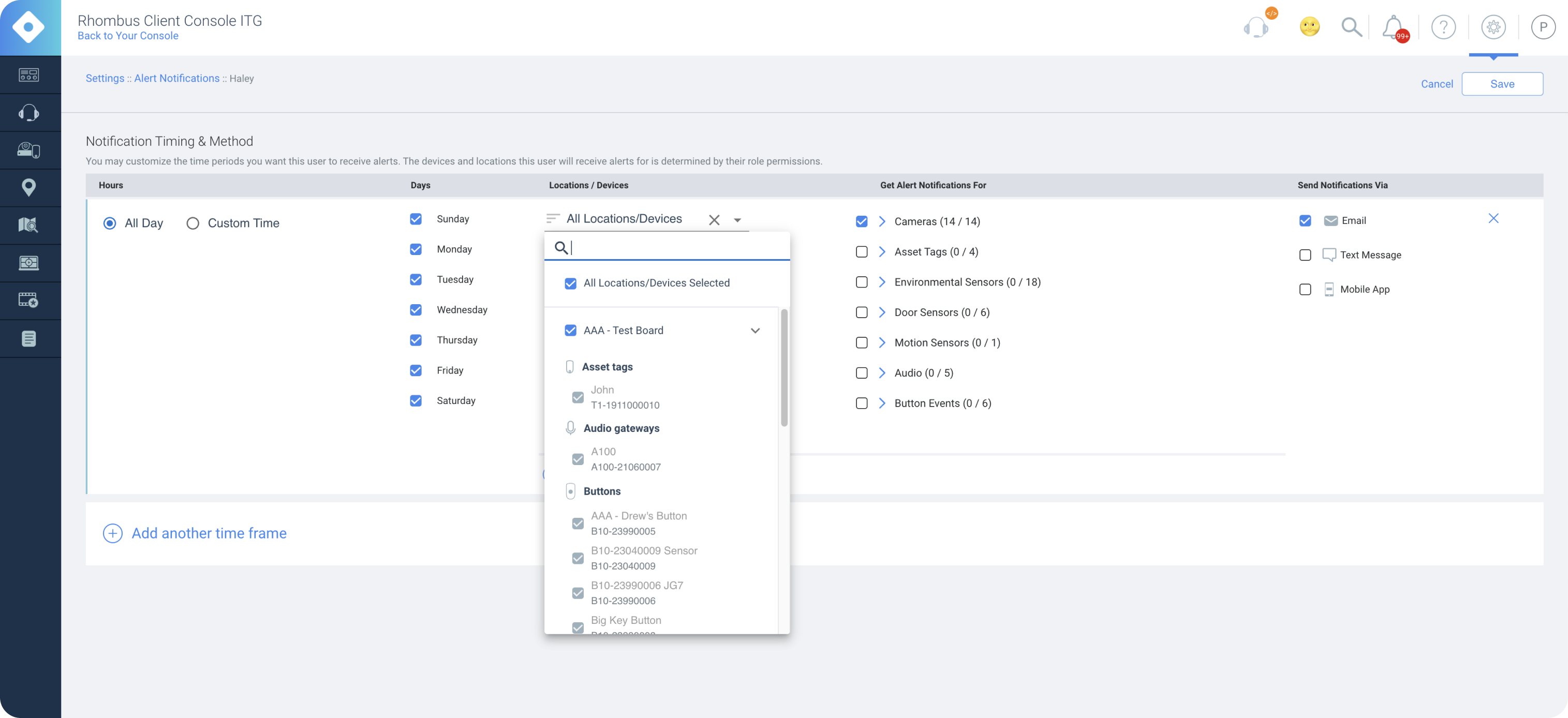The height and width of the screenshot is (718, 1568).
Task: Uncheck the Wednesday checkbox
Action: click(x=416, y=310)
